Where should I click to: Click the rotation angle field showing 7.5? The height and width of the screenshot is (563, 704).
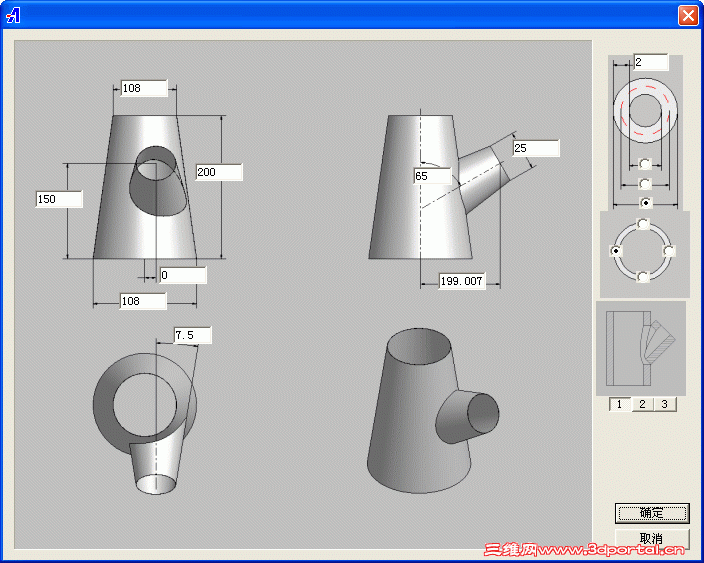click(193, 335)
